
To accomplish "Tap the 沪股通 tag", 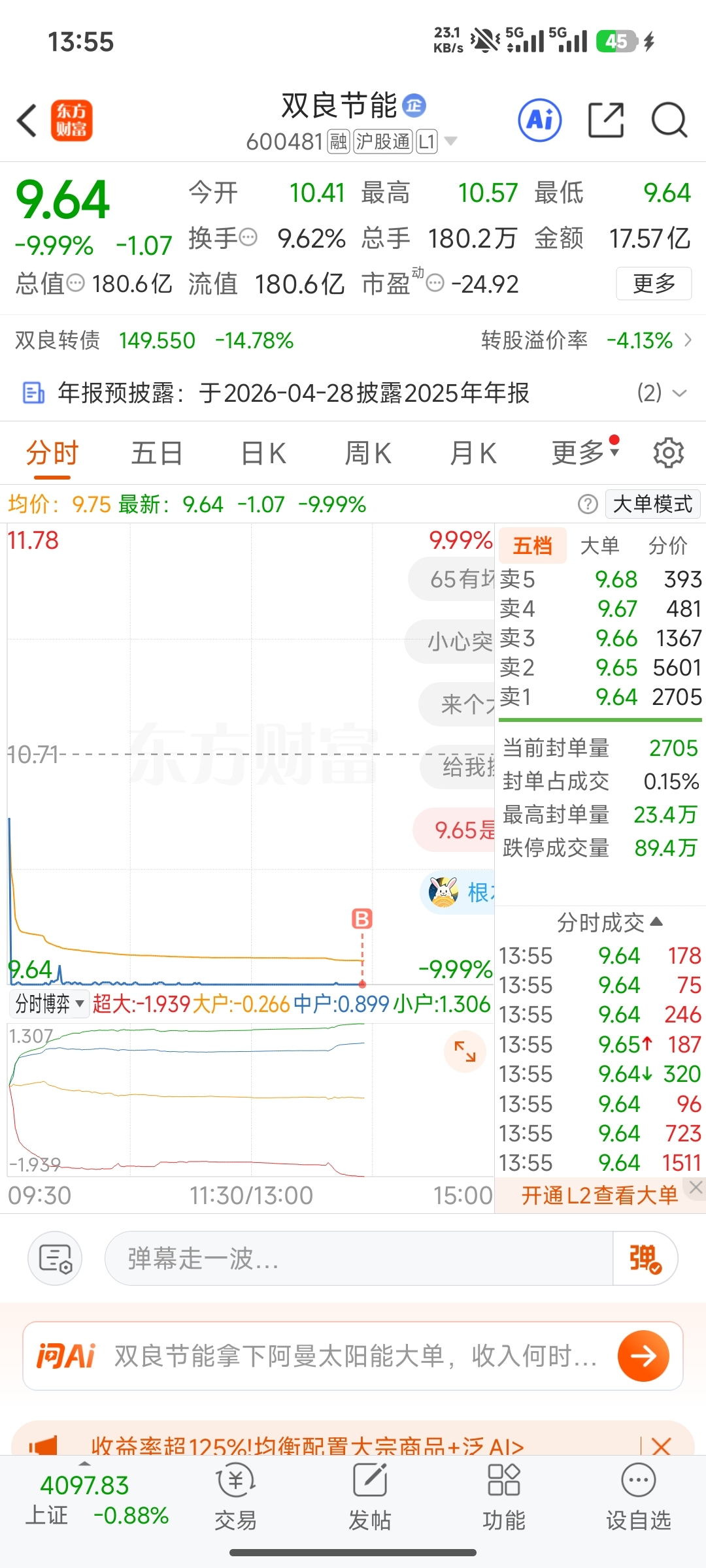I will 383,141.
